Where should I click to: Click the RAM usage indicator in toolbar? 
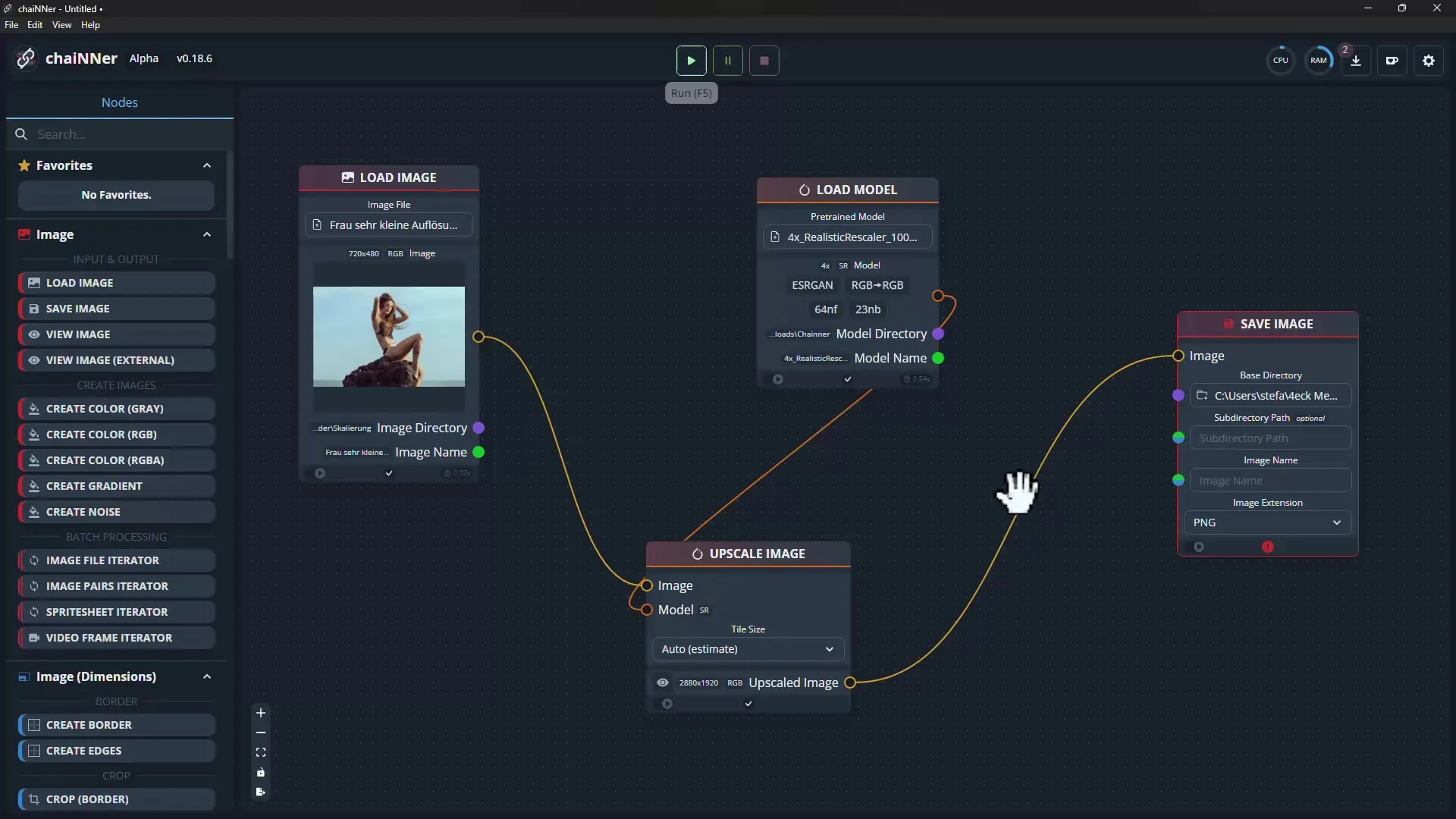[1319, 60]
